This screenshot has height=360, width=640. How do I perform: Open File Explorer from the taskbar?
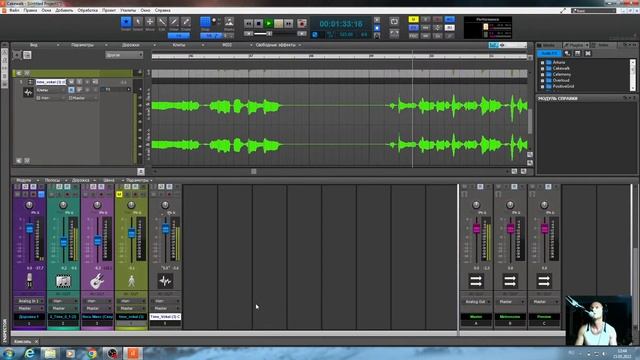[x=50, y=353]
